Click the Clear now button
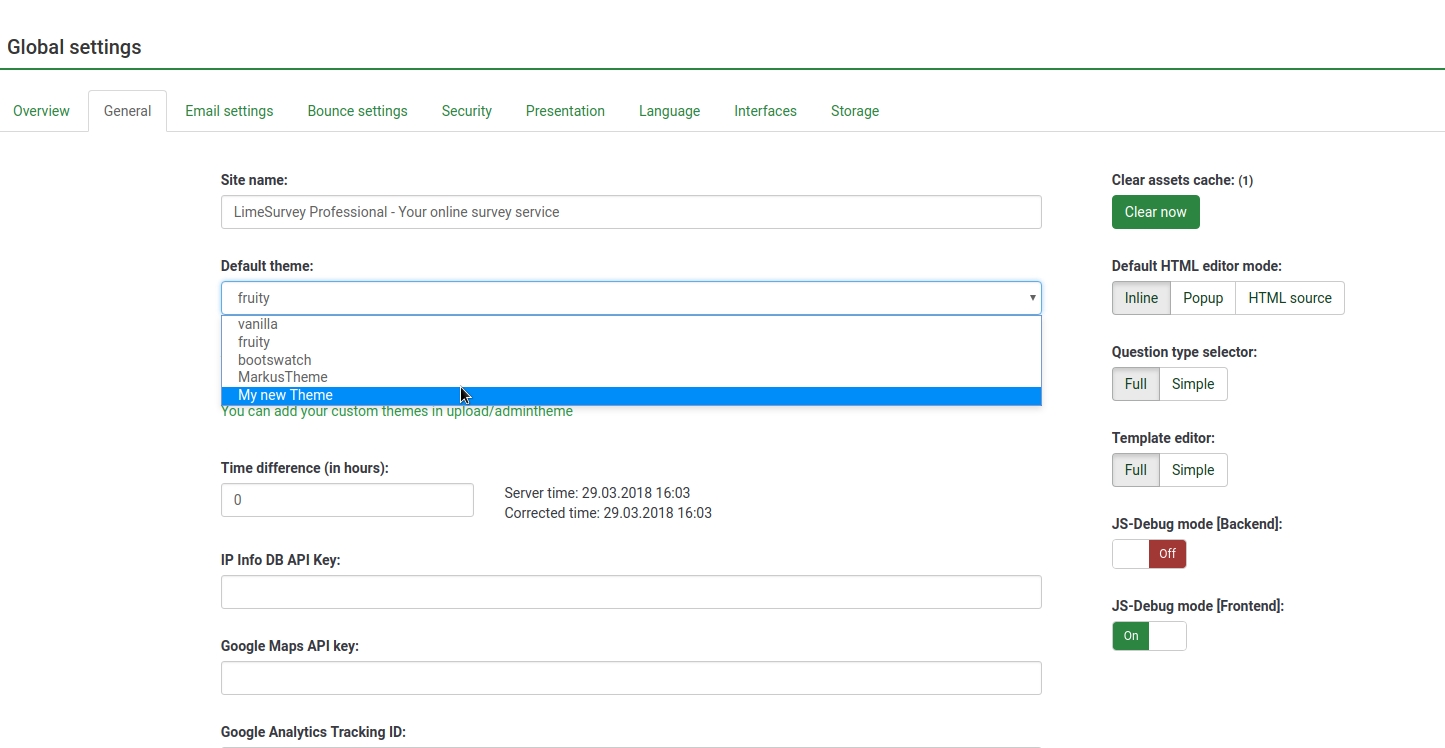 [x=1155, y=212]
